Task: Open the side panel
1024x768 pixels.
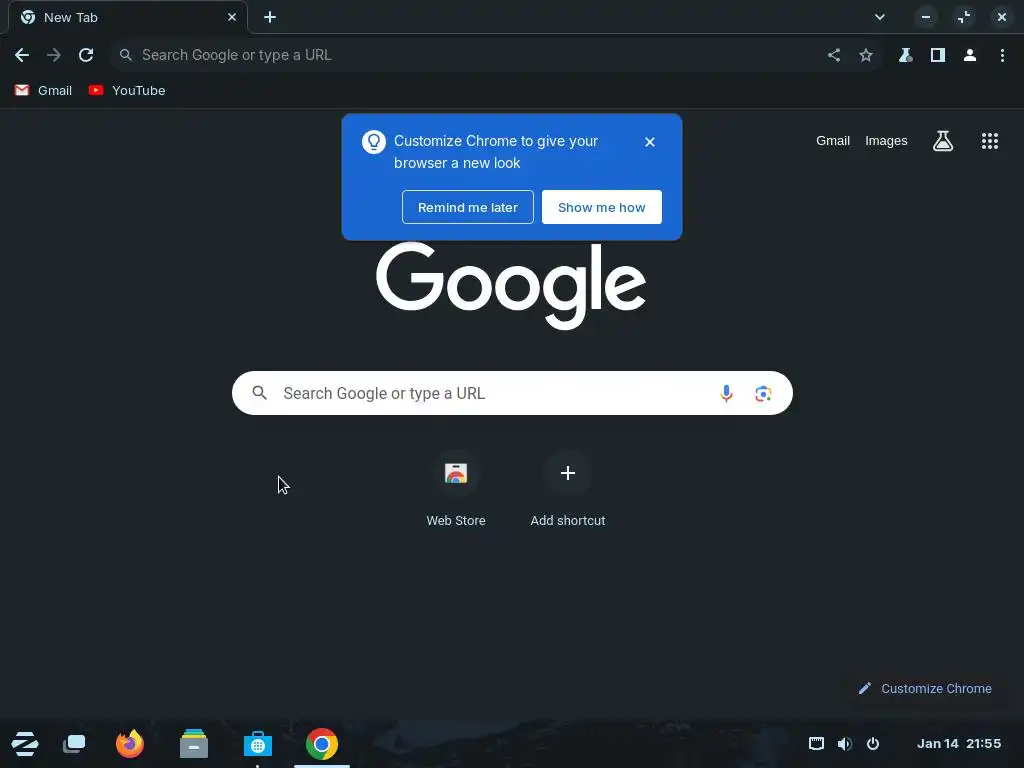Action: 938,55
